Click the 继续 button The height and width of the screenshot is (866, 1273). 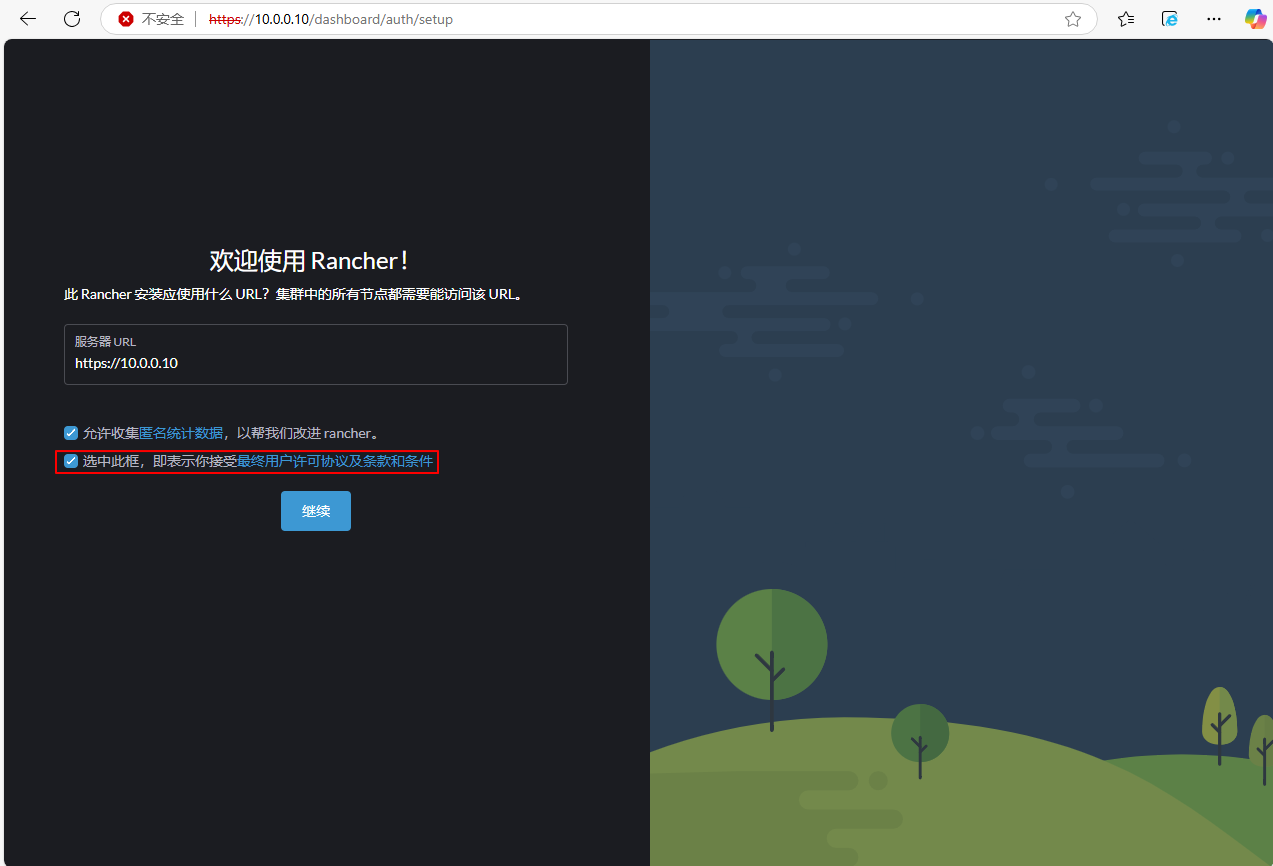pos(316,511)
